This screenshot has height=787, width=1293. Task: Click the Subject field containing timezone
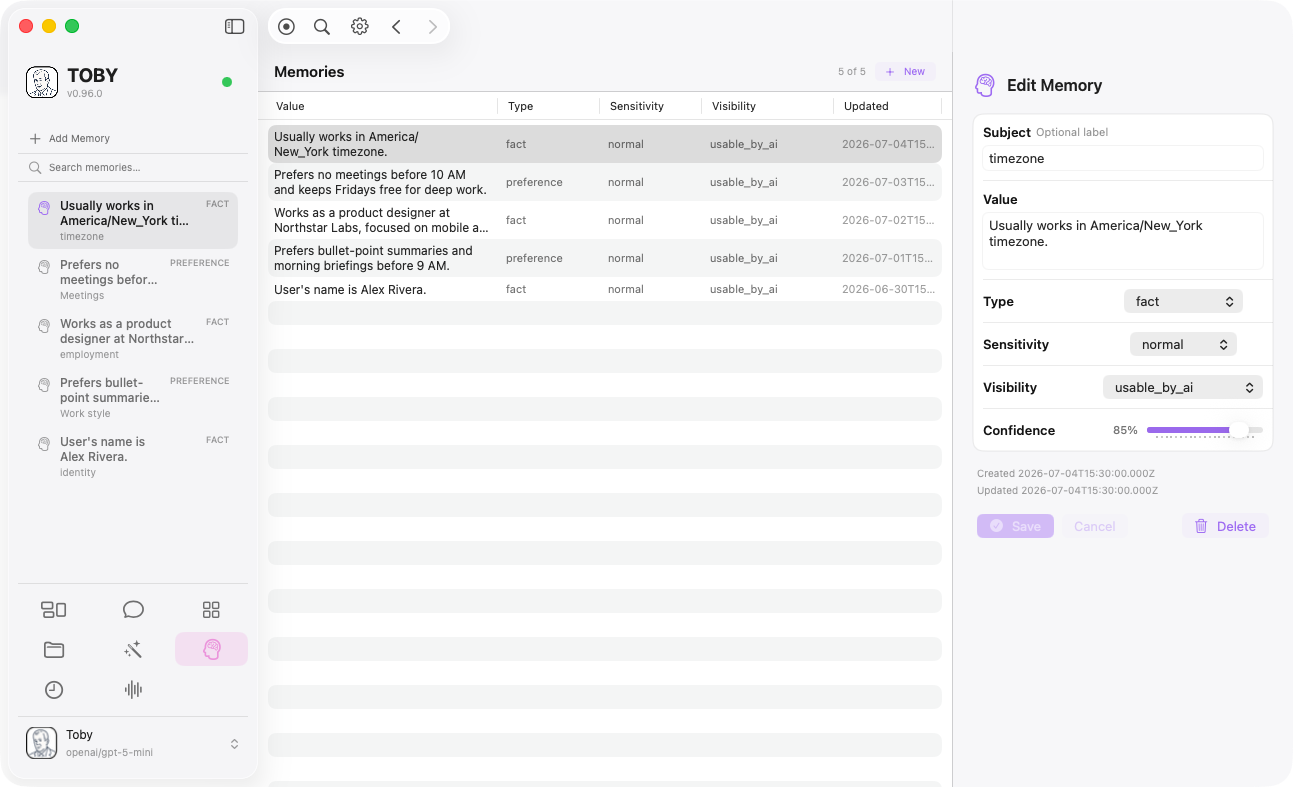(x=1122, y=158)
